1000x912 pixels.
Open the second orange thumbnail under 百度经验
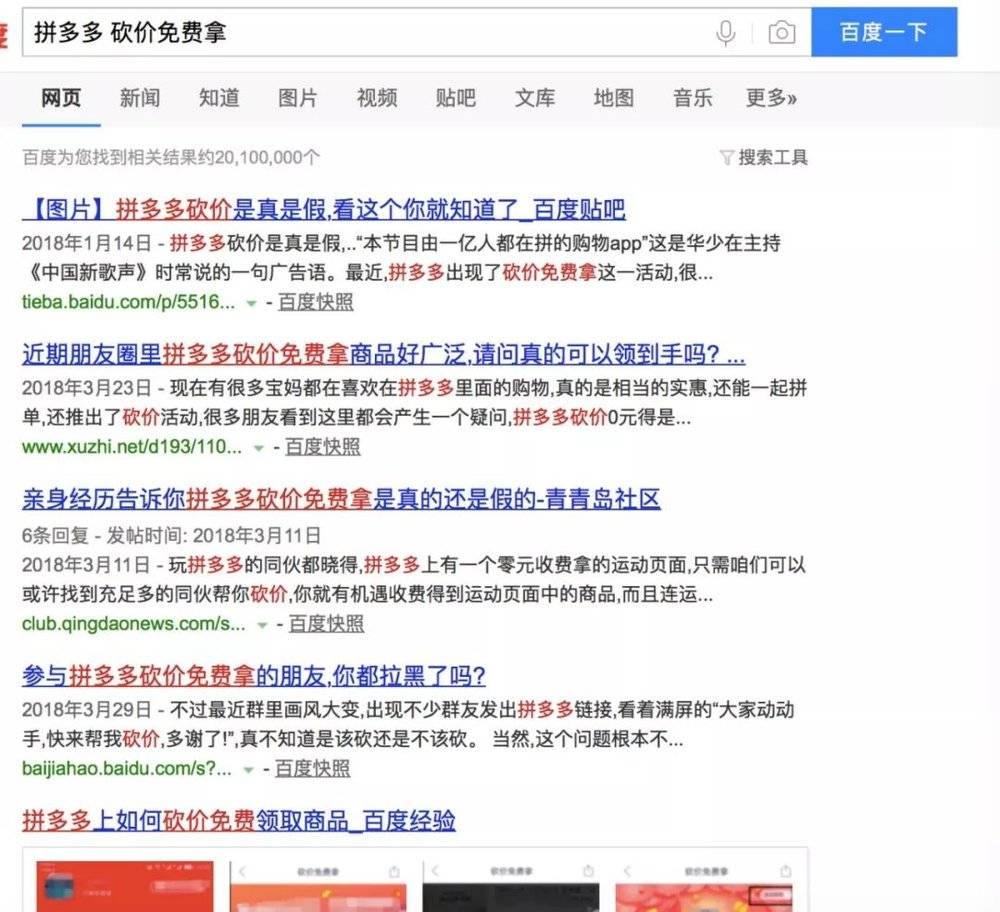pyautogui.click(x=318, y=886)
